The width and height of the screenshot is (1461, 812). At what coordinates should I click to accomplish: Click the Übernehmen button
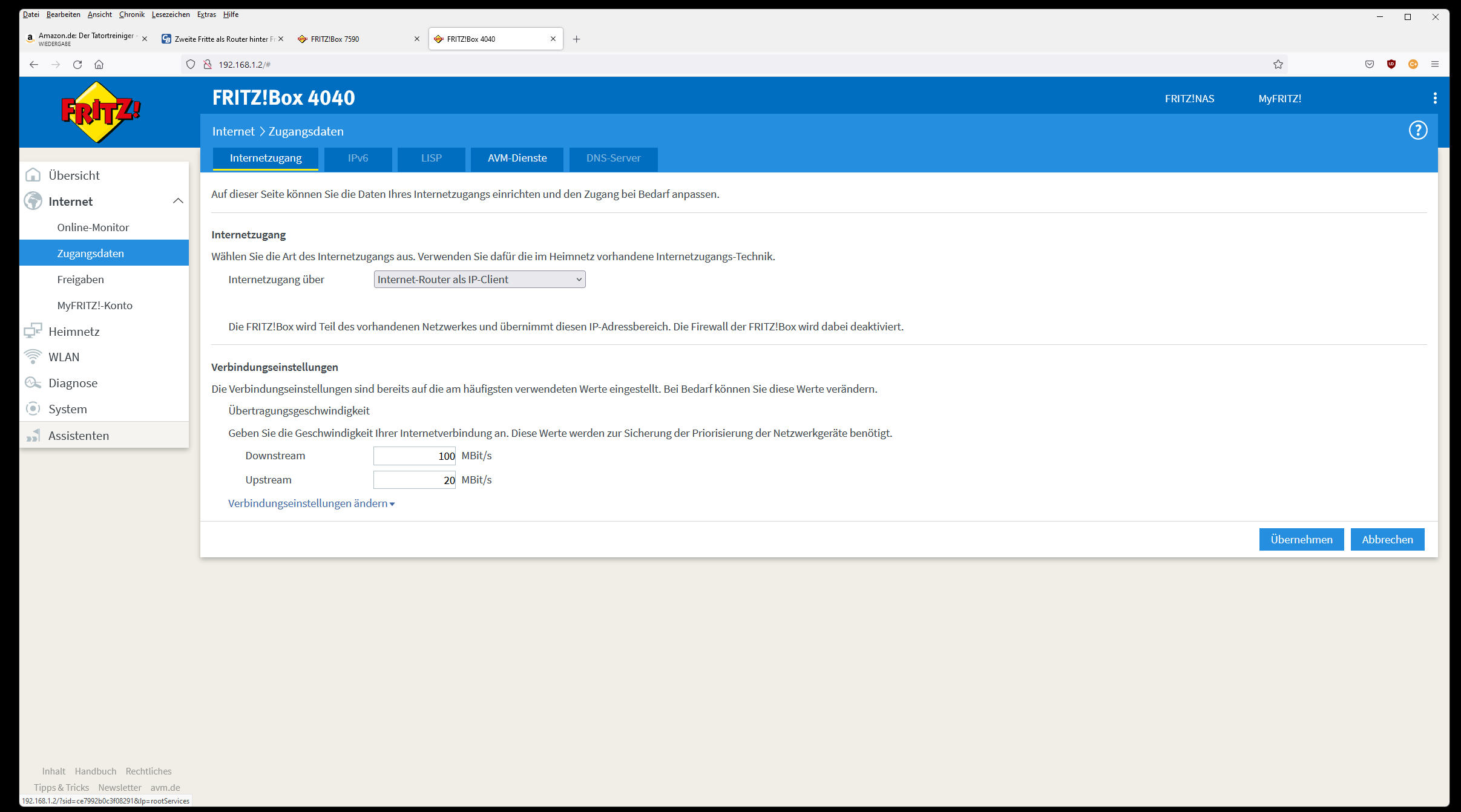click(1302, 540)
